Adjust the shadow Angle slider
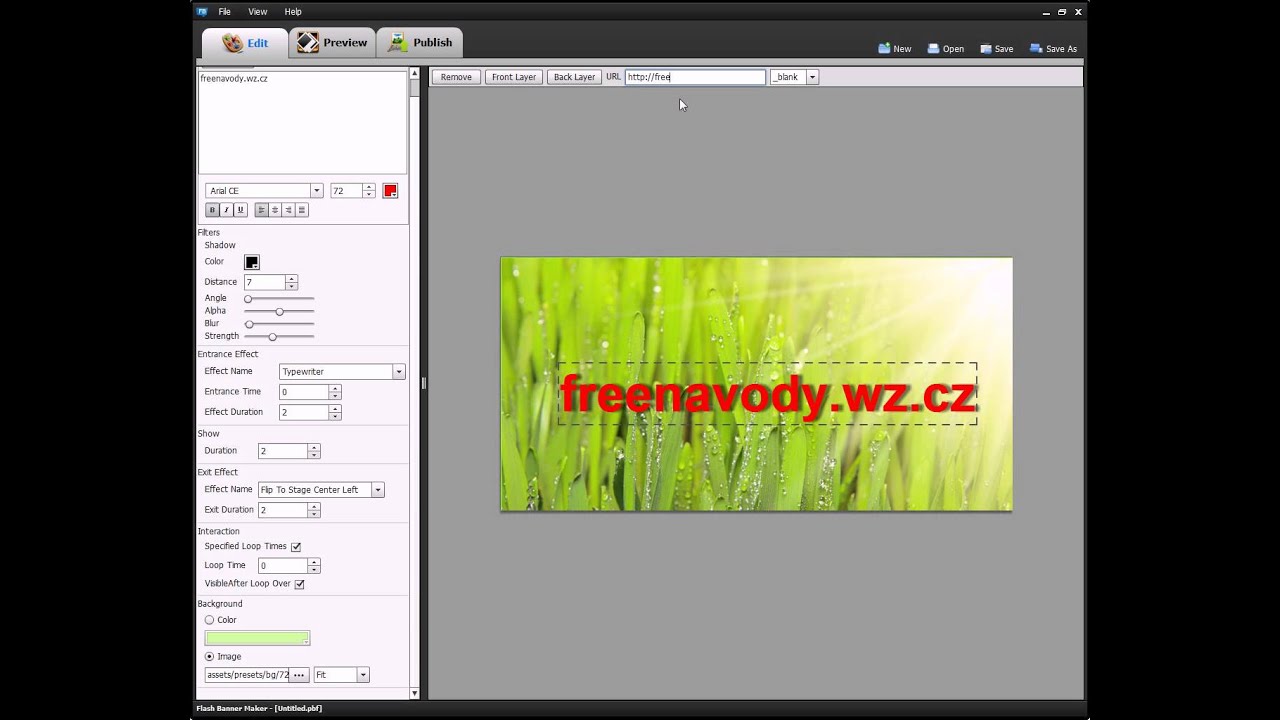Image resolution: width=1280 pixels, height=720 pixels. click(x=279, y=298)
